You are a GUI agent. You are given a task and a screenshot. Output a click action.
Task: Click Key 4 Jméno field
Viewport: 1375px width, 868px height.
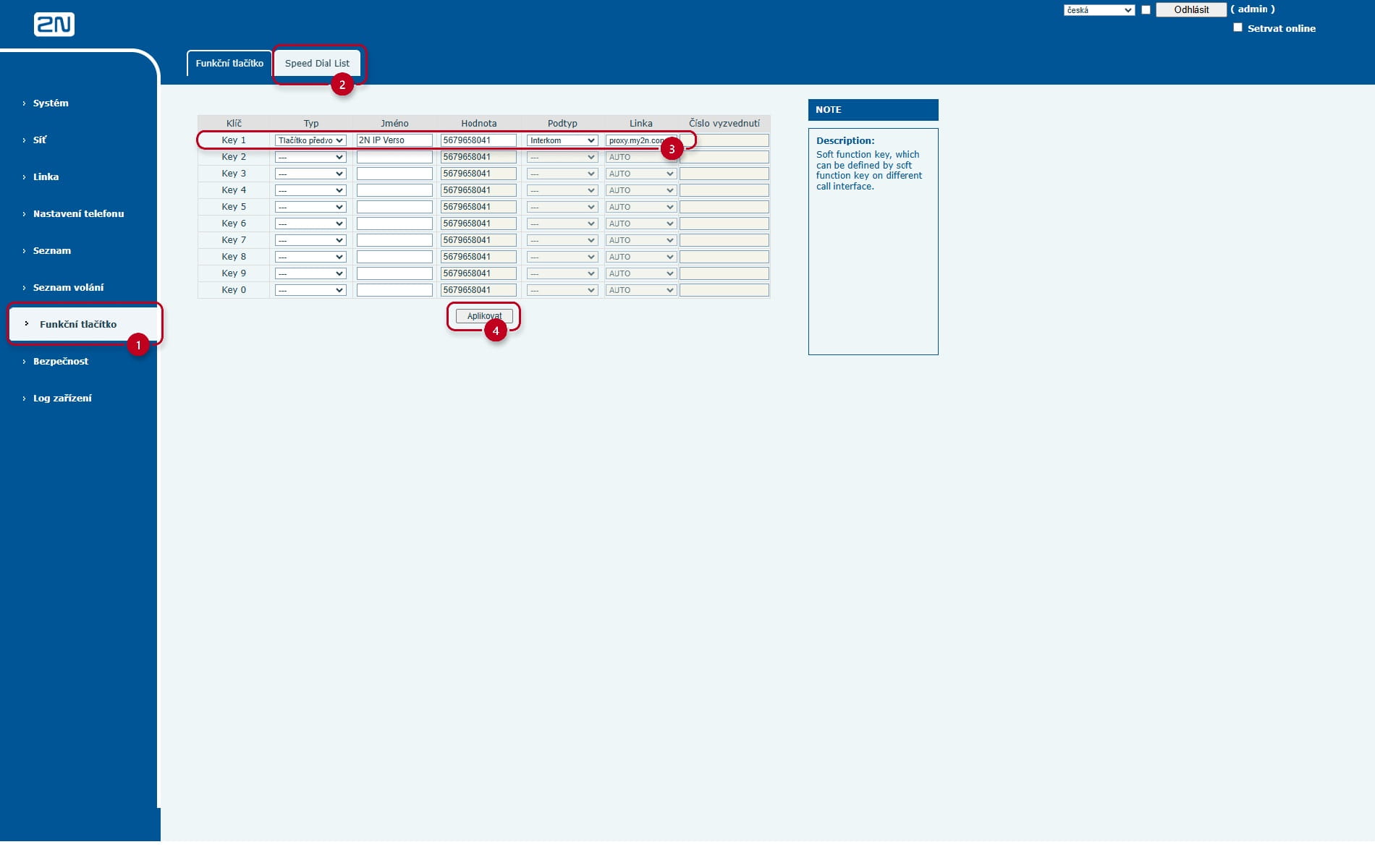point(394,190)
